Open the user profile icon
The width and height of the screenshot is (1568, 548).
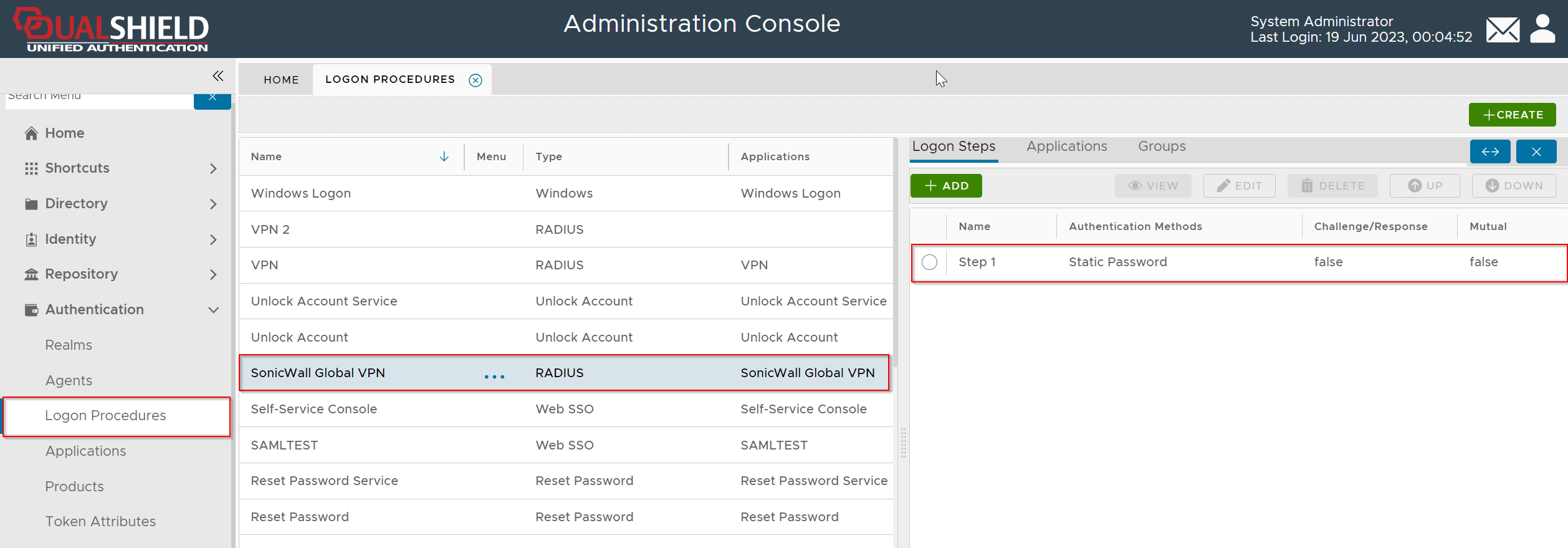pyautogui.click(x=1542, y=29)
